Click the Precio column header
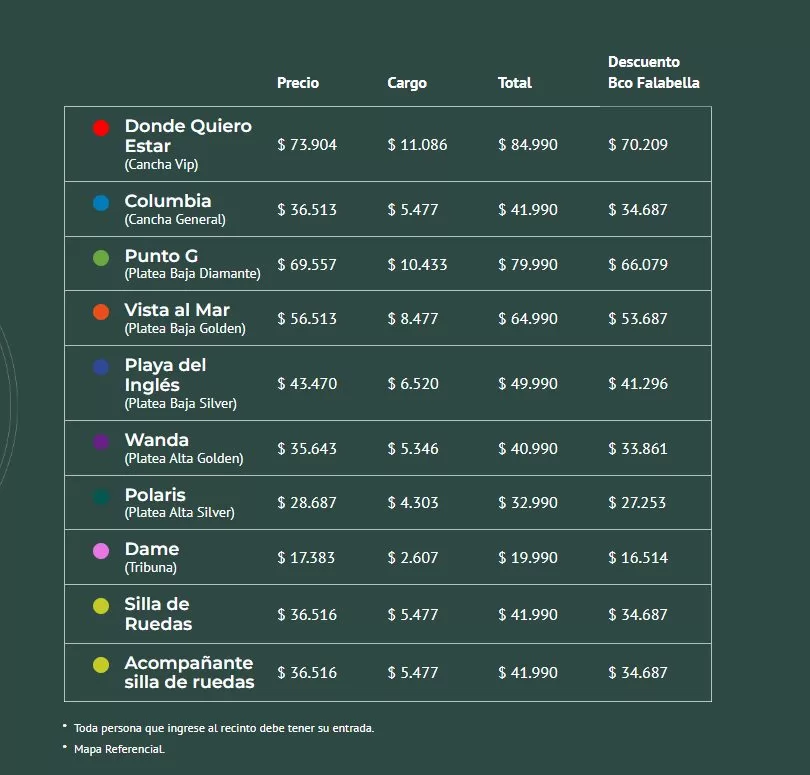This screenshot has width=810, height=775. tap(298, 83)
